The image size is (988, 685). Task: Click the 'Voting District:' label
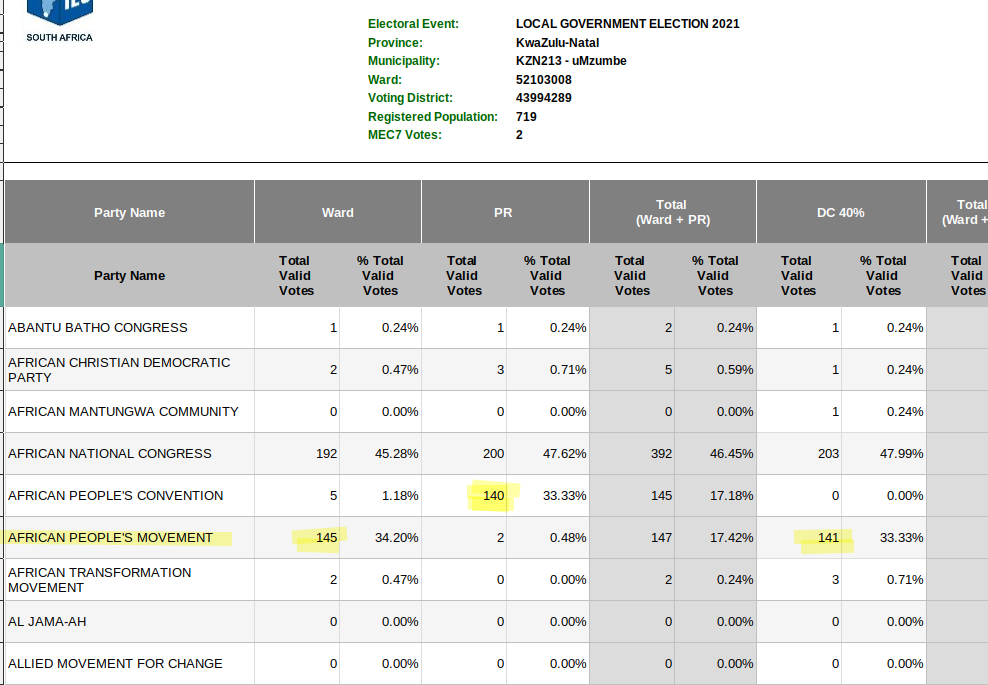410,98
